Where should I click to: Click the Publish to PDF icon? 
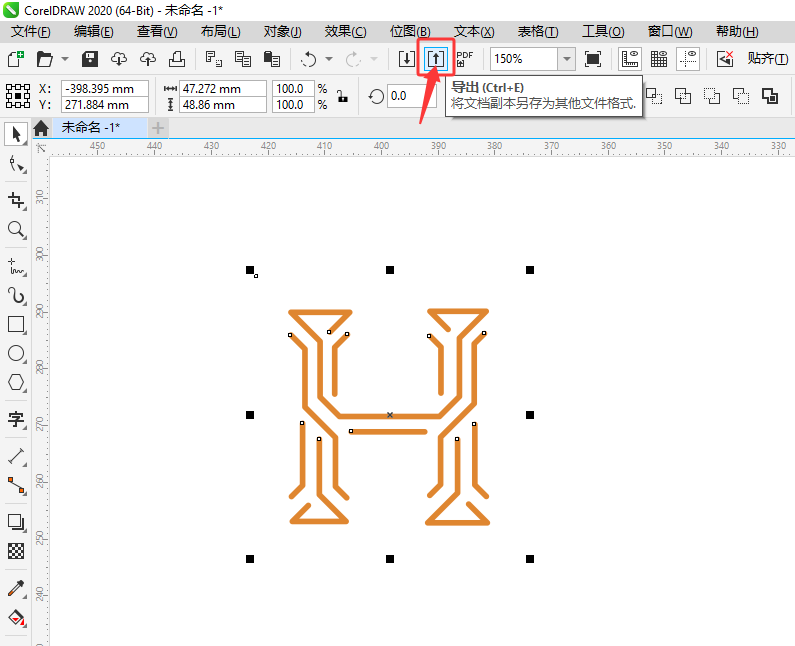[x=464, y=59]
